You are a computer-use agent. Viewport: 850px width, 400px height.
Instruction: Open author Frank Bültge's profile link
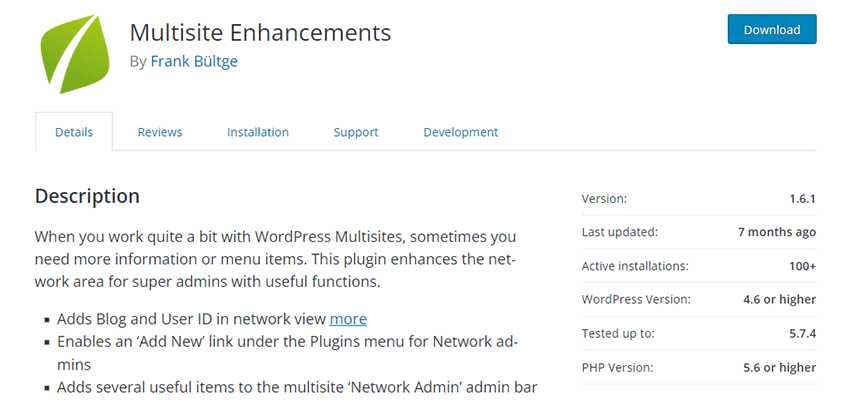coord(194,61)
